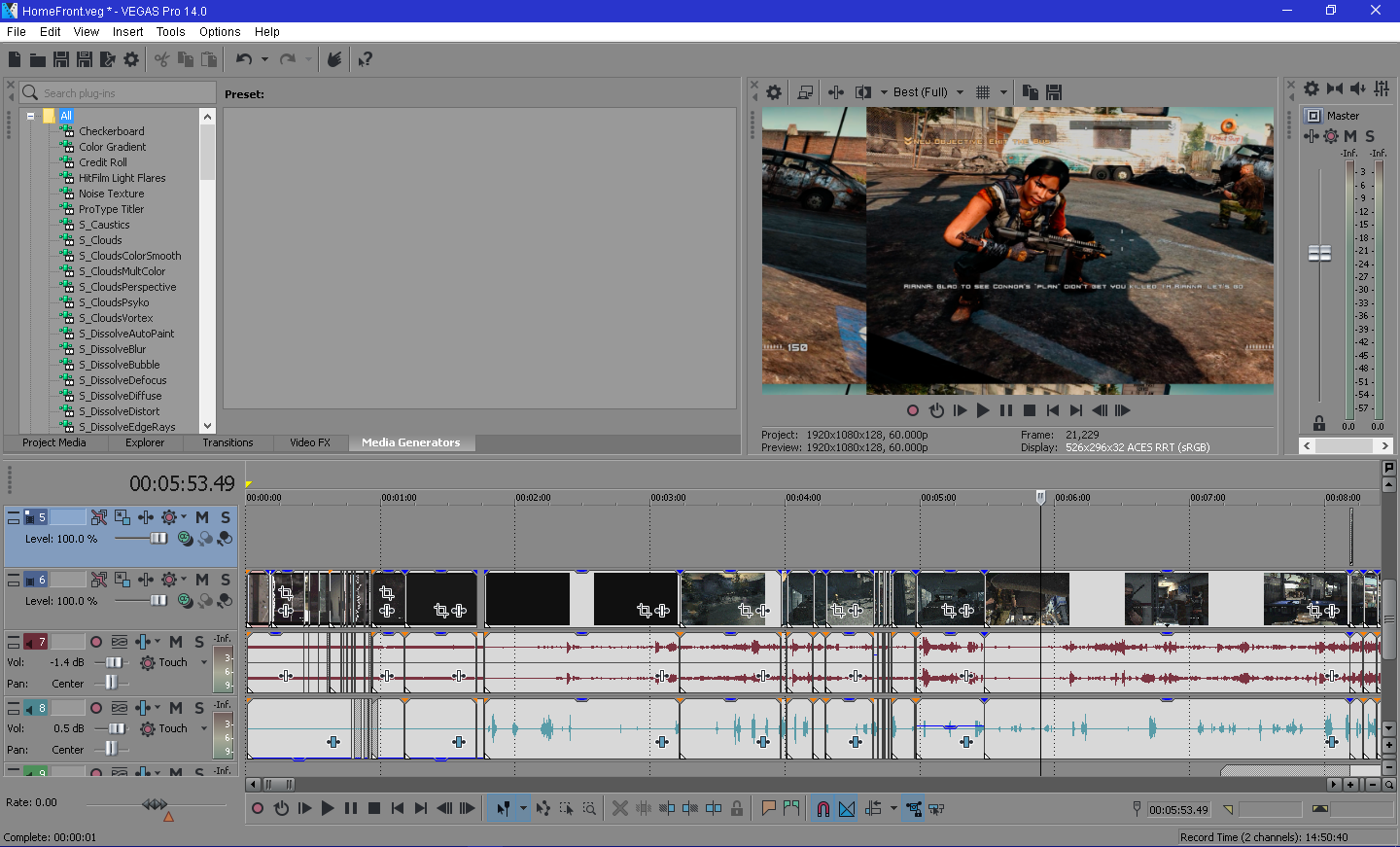This screenshot has width=1400, height=847.
Task: Click the Master volume fader handle
Action: [x=1319, y=253]
